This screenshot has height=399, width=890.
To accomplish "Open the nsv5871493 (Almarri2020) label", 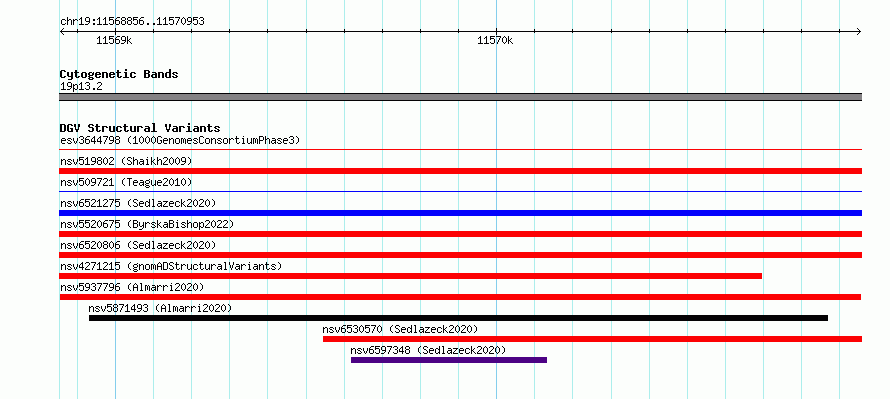I will click(x=160, y=308).
